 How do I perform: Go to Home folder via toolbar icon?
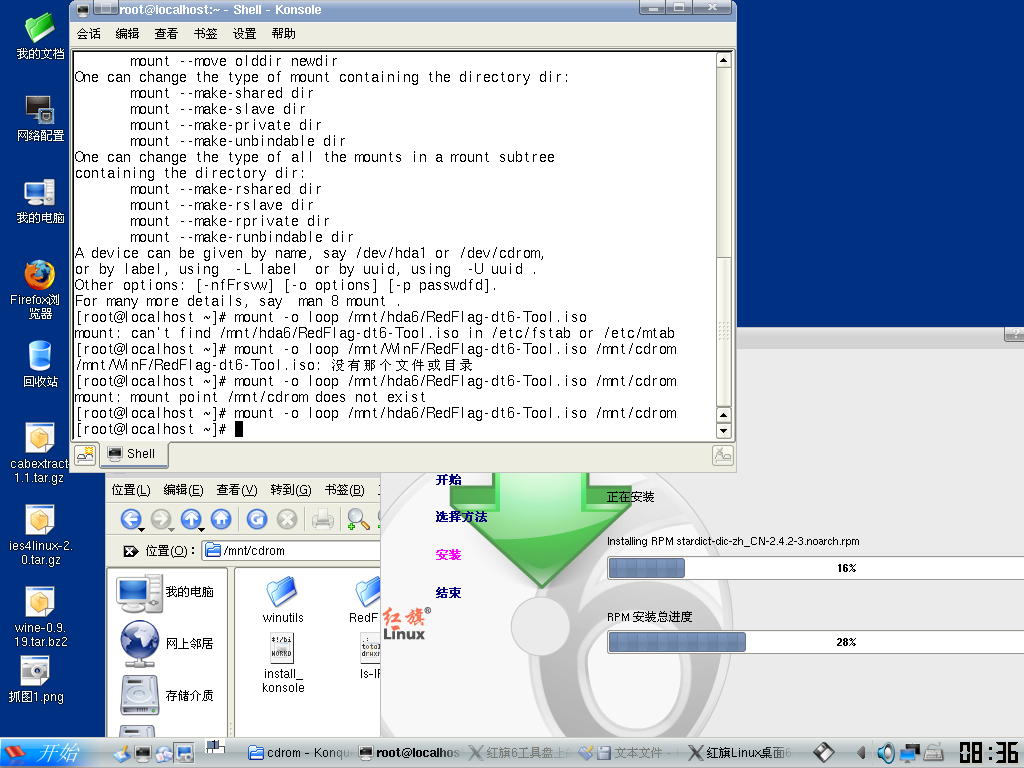point(222,518)
